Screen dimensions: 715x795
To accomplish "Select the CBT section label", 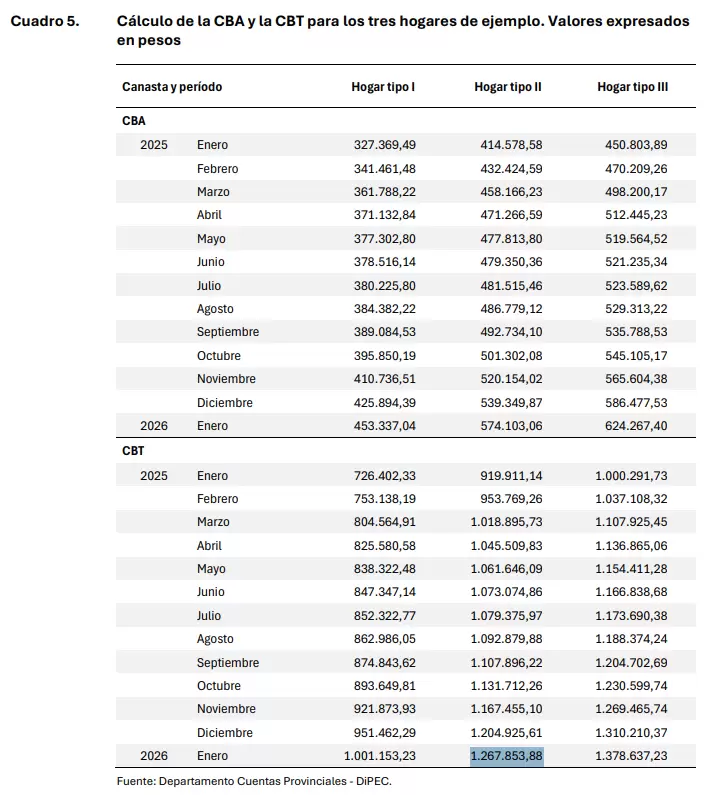I will coord(133,451).
